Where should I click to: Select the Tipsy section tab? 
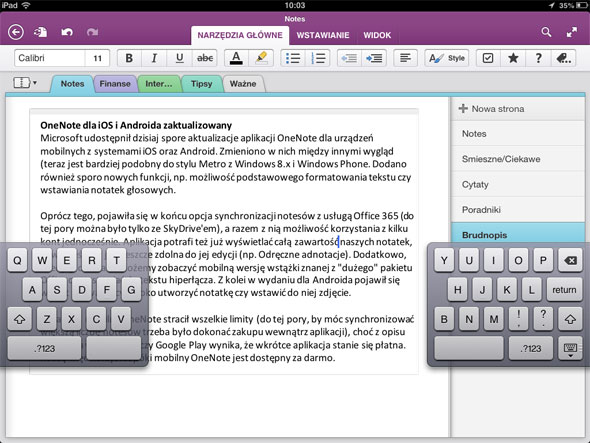(201, 84)
